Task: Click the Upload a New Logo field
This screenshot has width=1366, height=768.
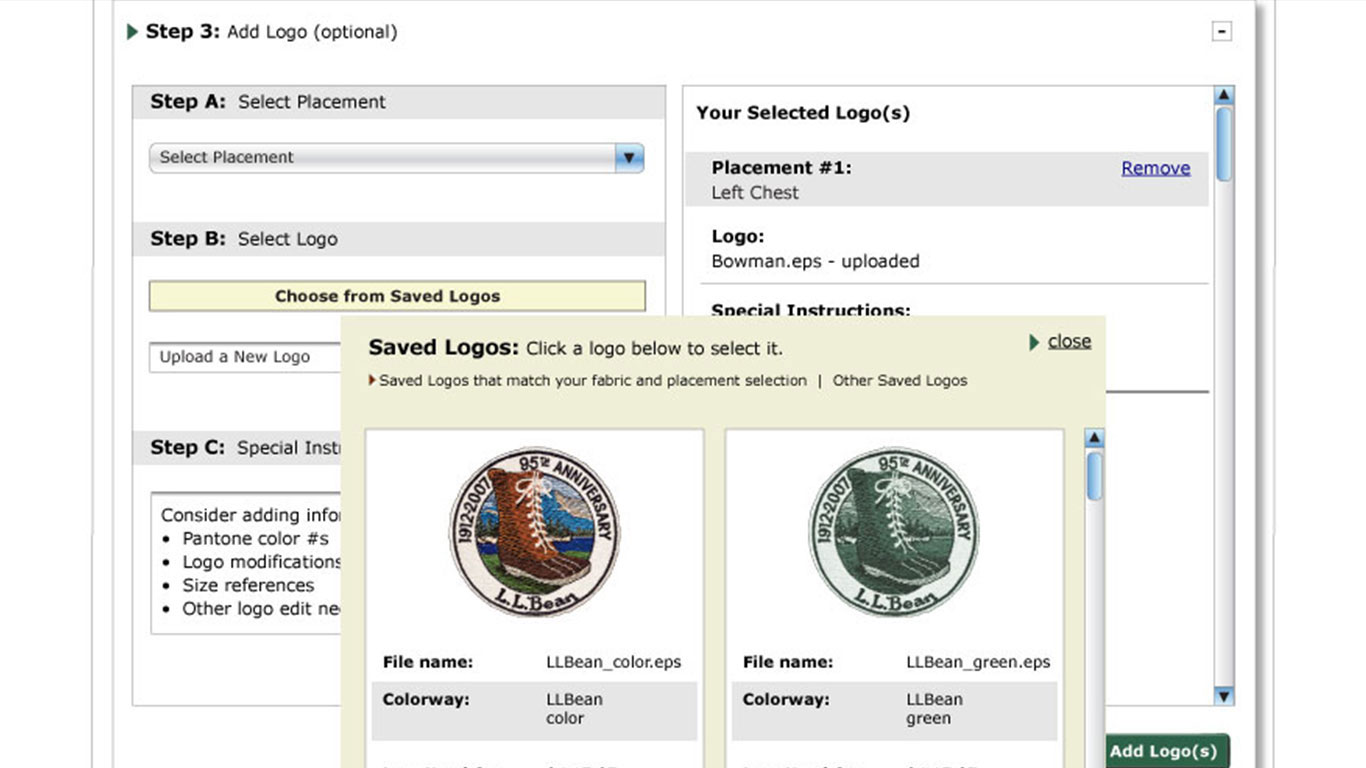Action: tap(245, 357)
